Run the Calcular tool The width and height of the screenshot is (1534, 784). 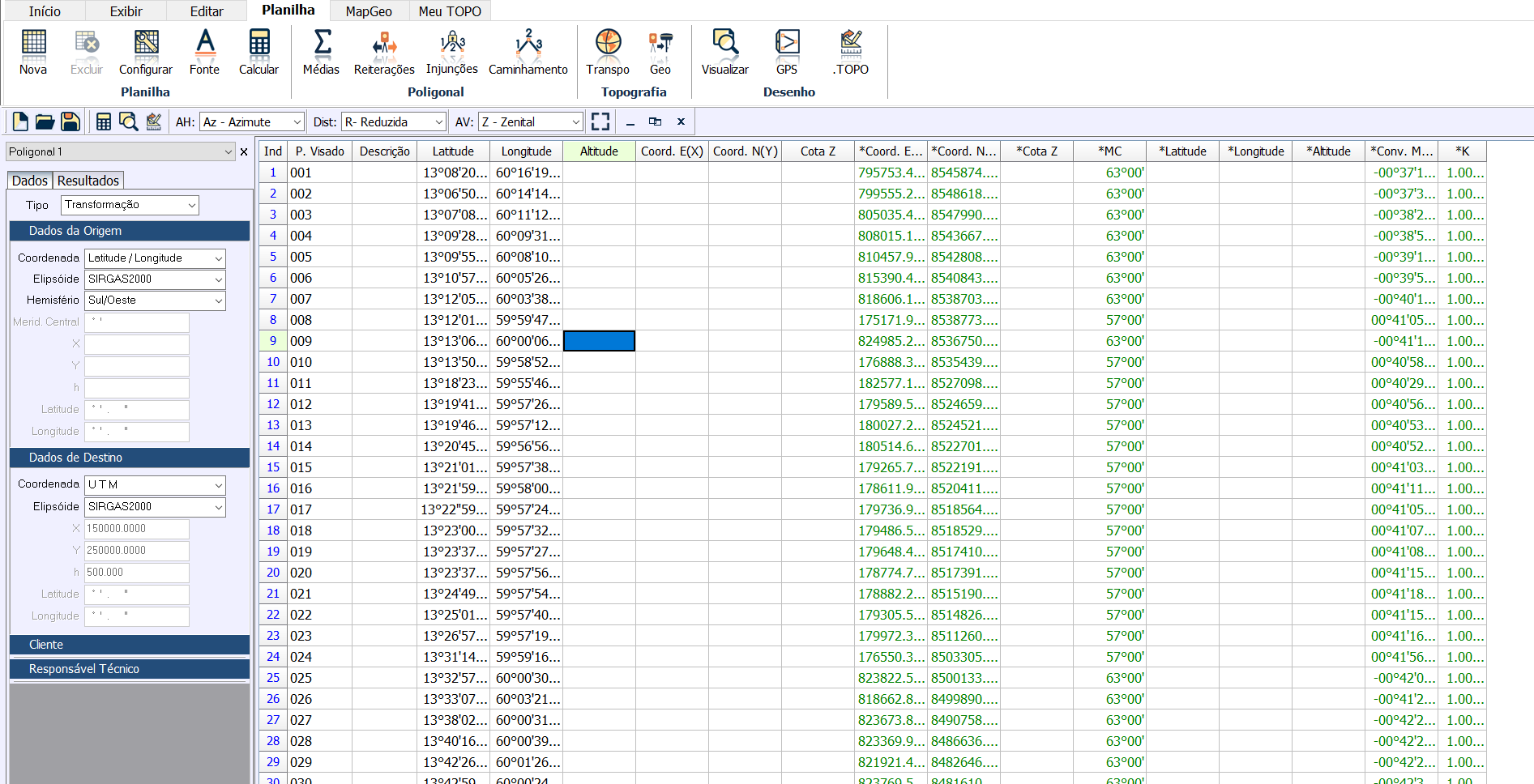pyautogui.click(x=259, y=52)
